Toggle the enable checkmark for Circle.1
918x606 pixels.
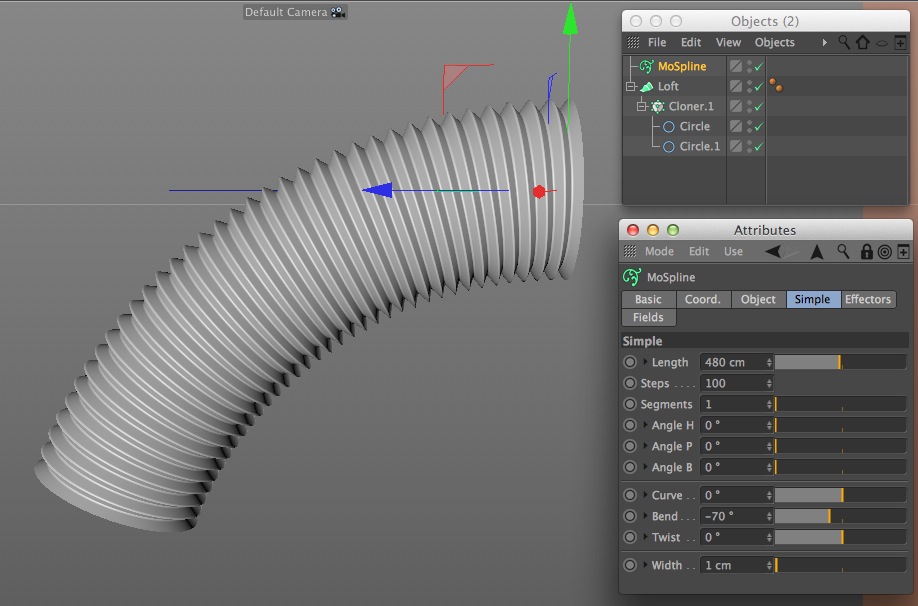759,146
